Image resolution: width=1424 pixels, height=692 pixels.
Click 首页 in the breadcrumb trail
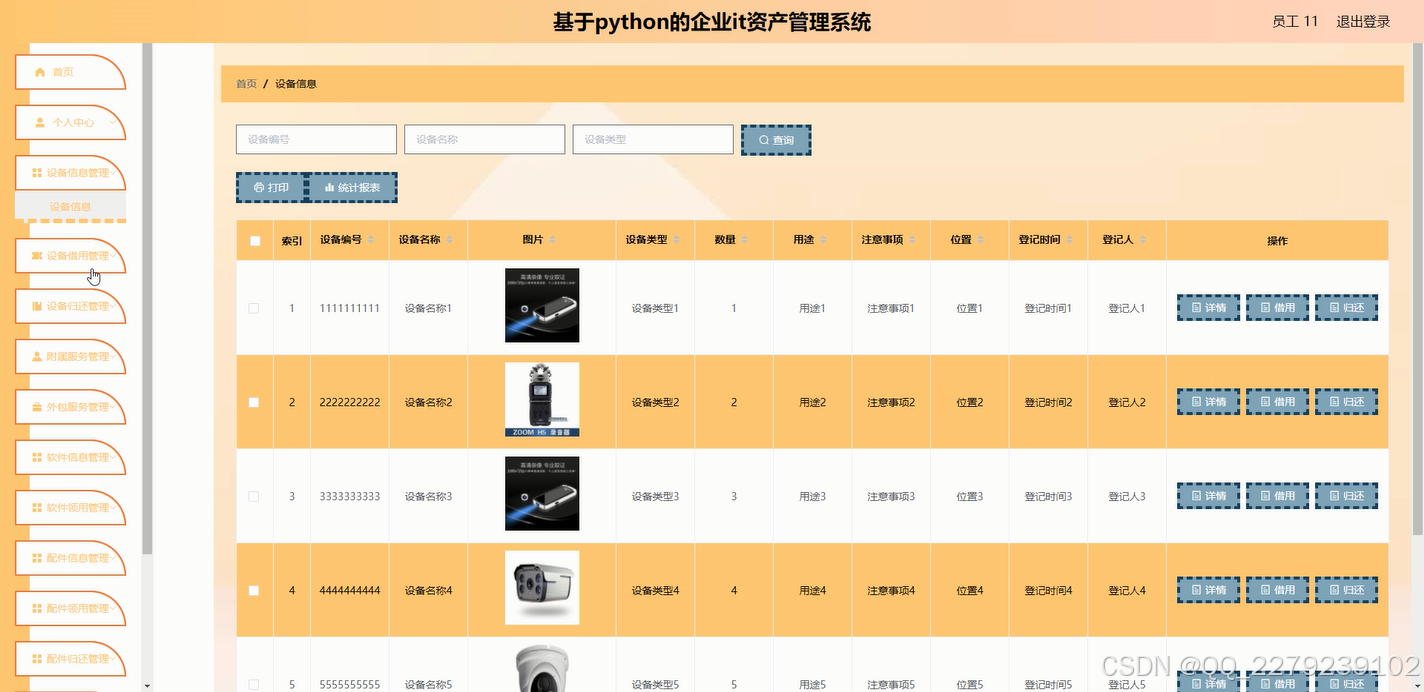pos(246,84)
